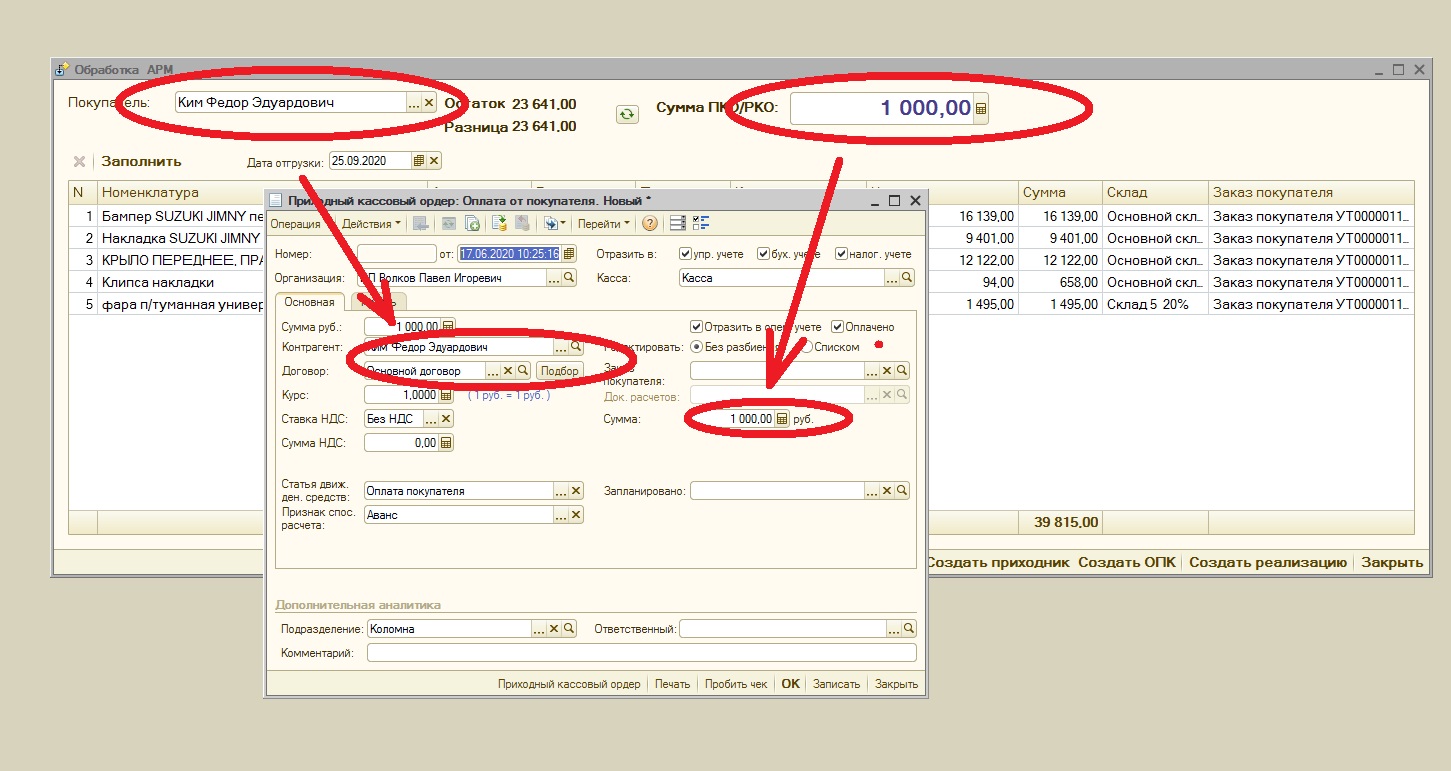The width and height of the screenshot is (1451, 771).
Task: Open calendar picker for Дата отгрузки
Action: [419, 161]
